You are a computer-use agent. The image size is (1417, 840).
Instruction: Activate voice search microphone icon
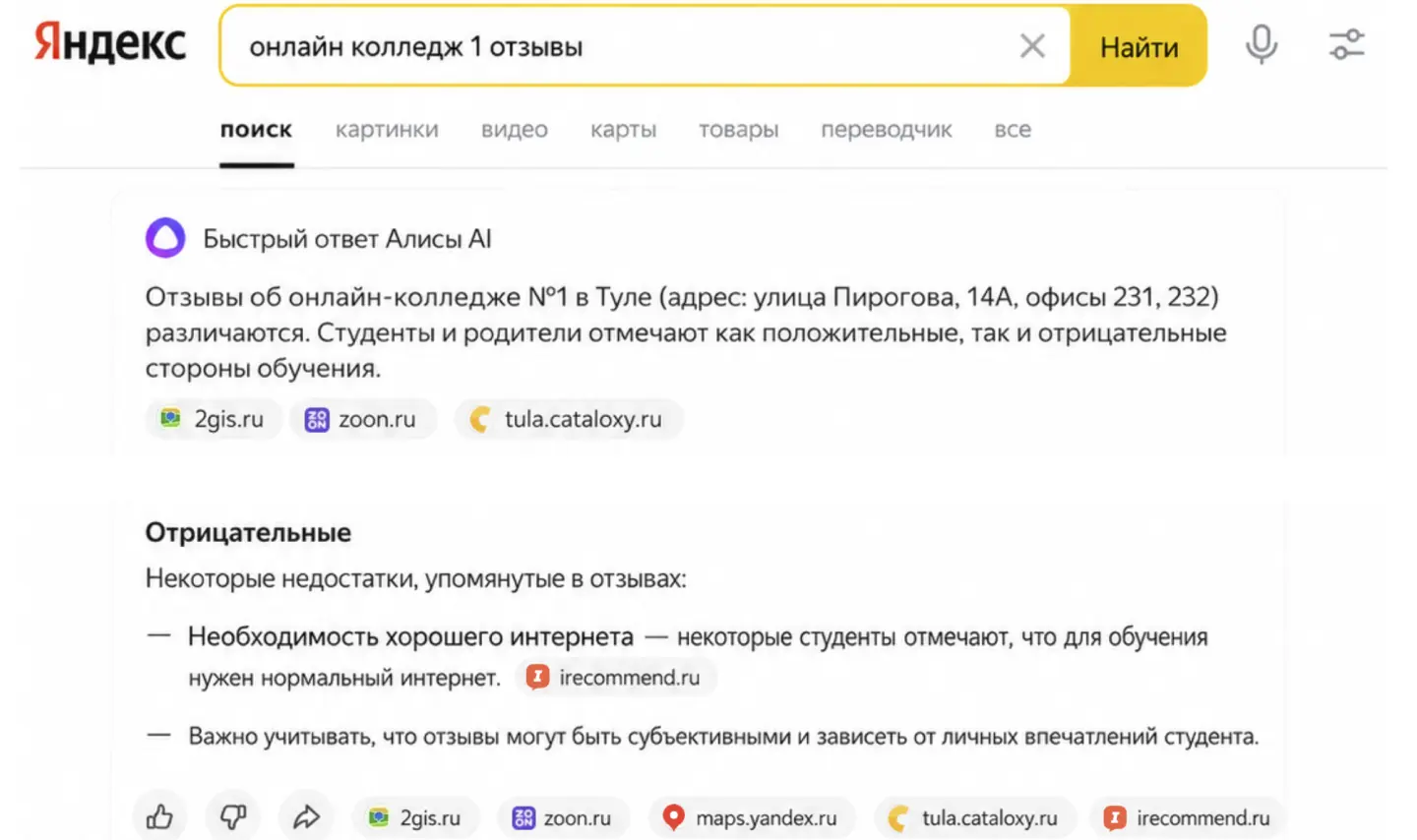pos(1261,45)
